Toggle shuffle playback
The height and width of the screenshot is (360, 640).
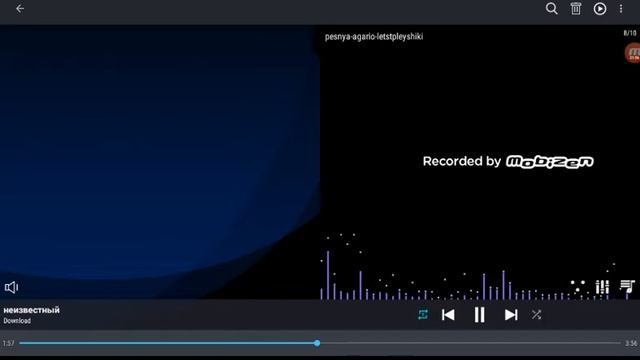pos(536,315)
